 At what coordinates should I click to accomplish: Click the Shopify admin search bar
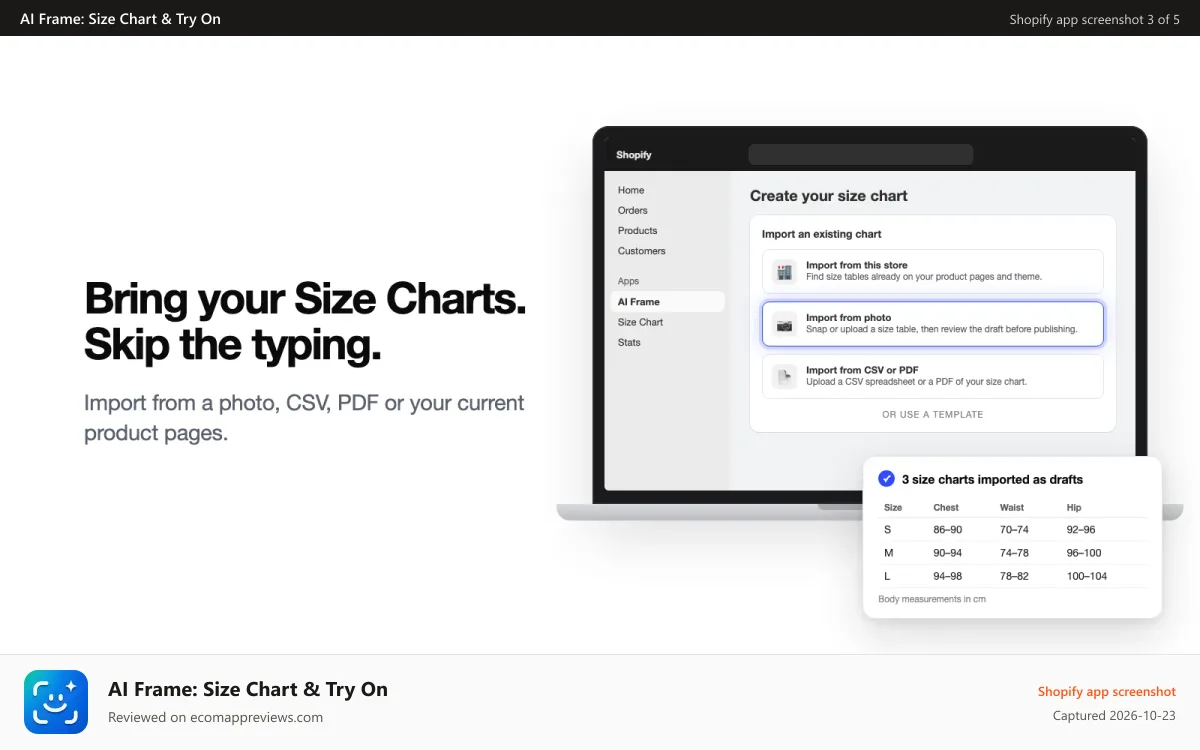coord(861,154)
